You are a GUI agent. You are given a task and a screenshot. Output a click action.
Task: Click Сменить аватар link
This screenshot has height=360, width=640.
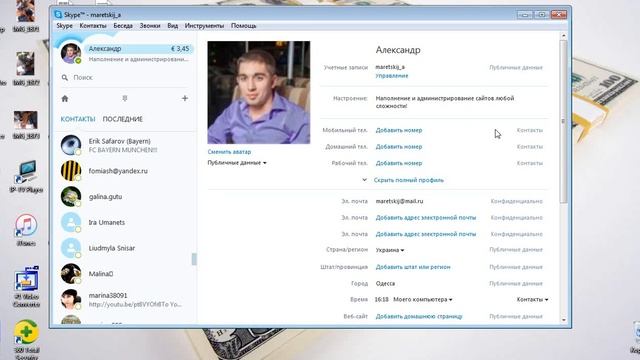tap(229, 152)
